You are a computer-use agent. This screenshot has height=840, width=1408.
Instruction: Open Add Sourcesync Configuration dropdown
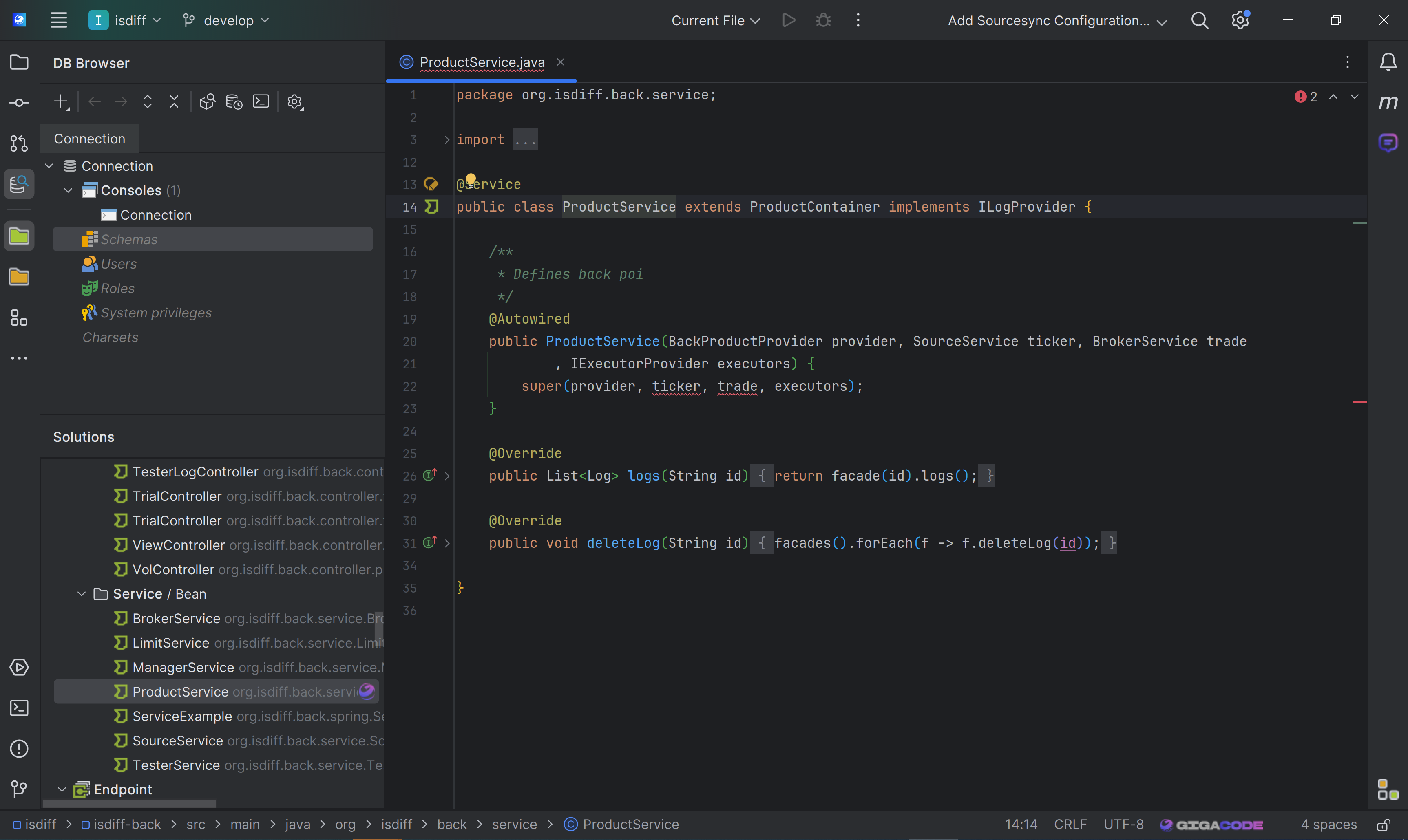click(1057, 20)
